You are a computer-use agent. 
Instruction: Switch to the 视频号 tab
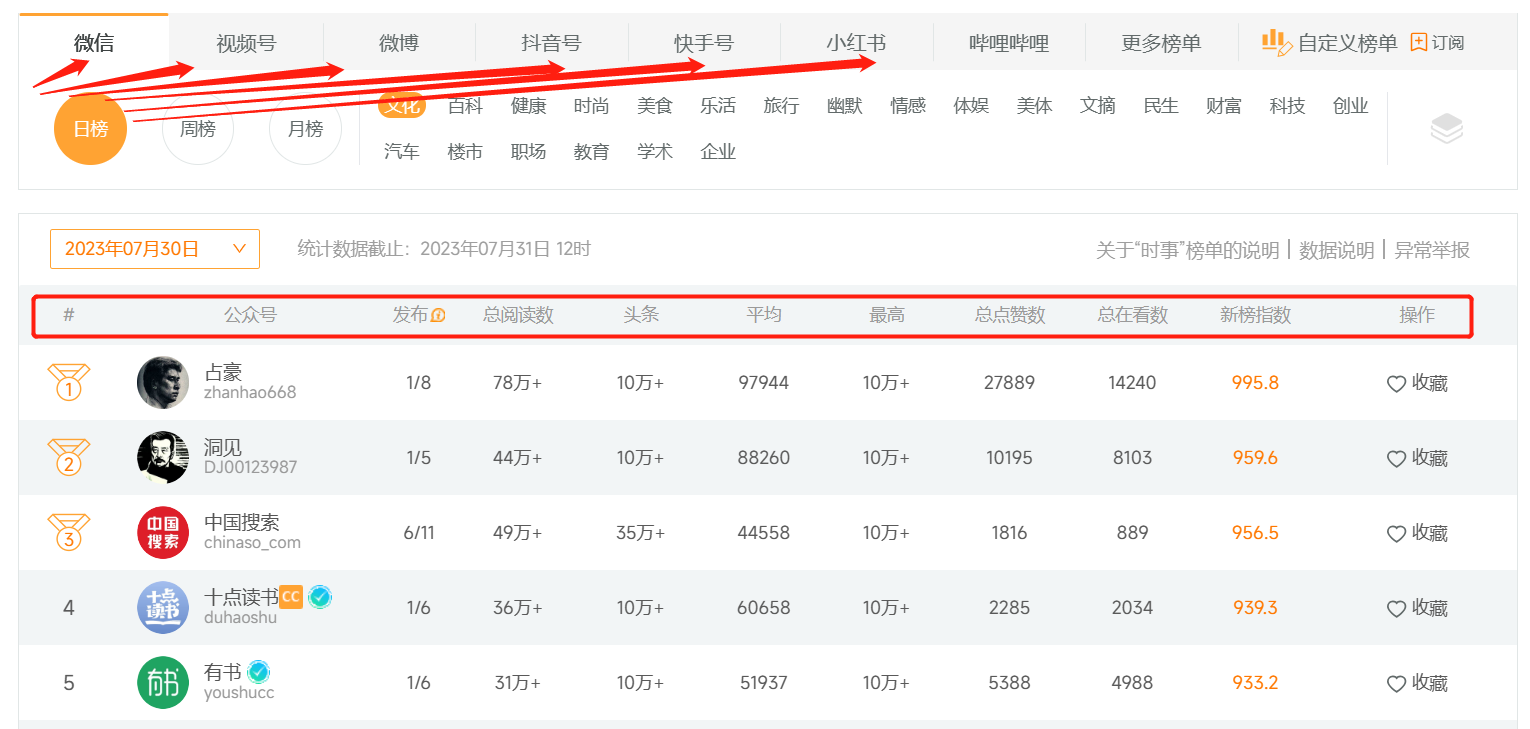[x=246, y=43]
